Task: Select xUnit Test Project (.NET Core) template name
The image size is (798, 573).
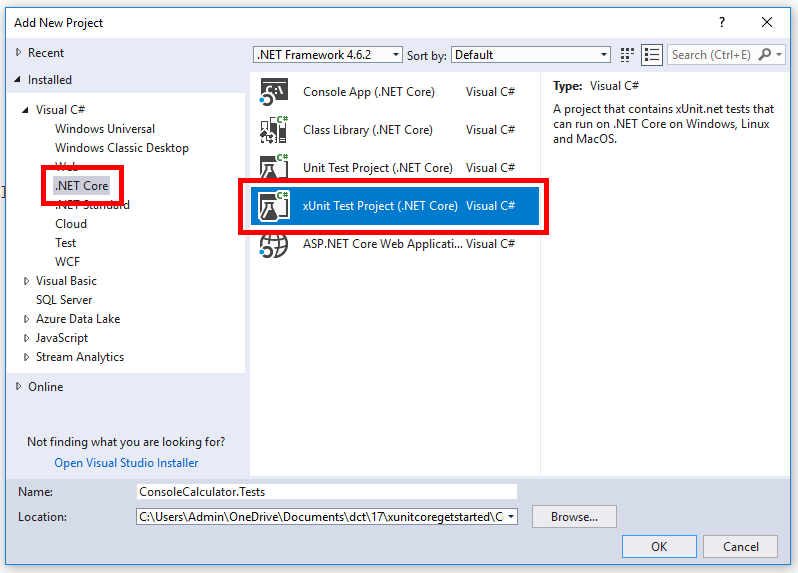Action: coord(380,206)
